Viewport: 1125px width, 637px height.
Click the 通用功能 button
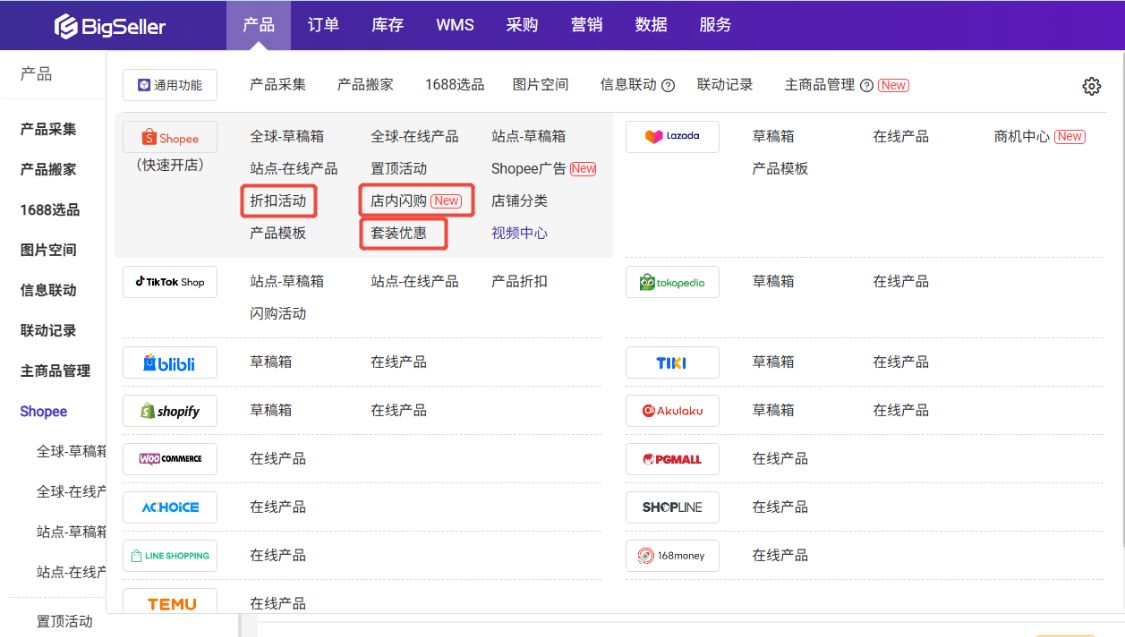(x=170, y=85)
